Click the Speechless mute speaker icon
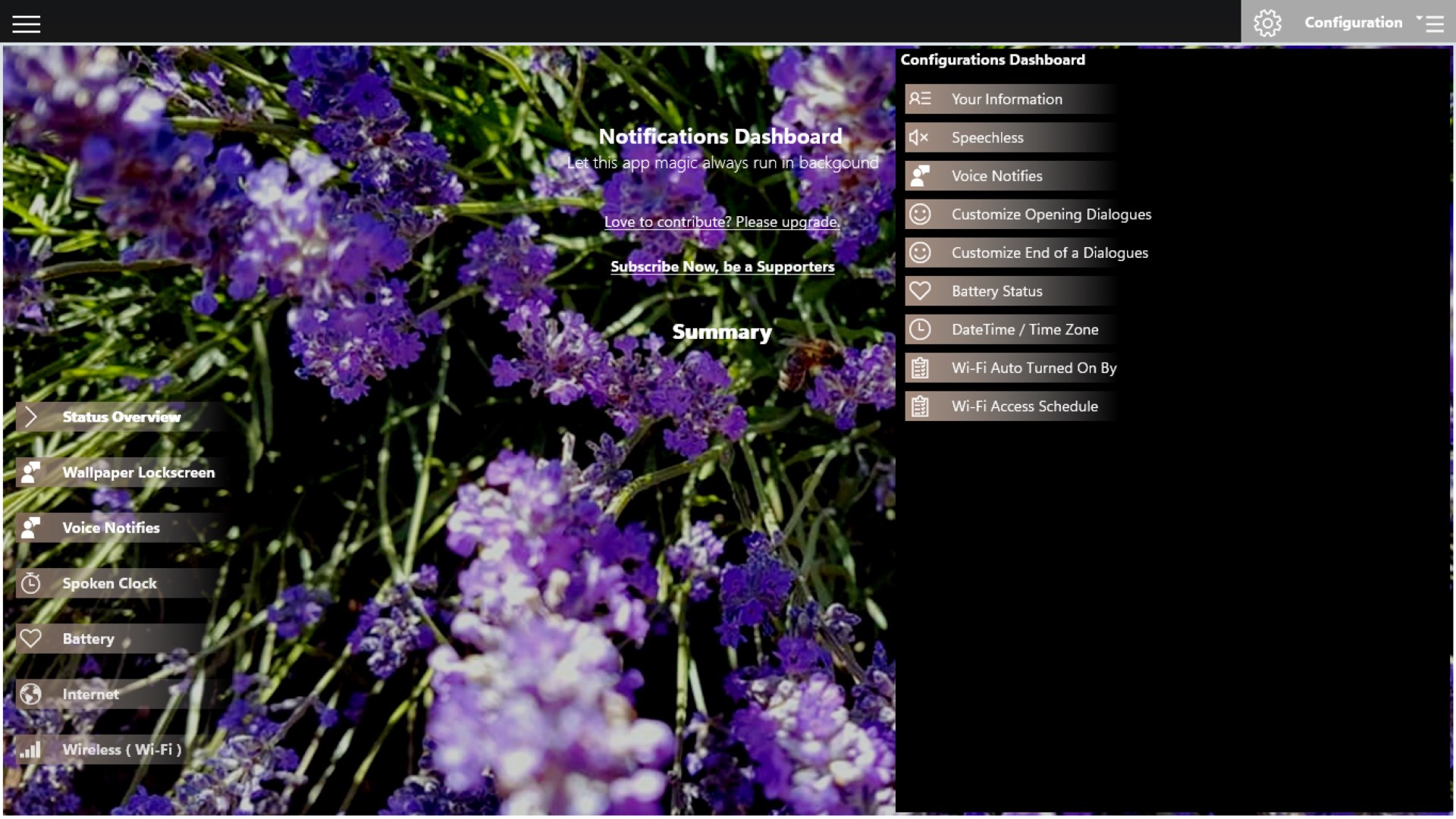This screenshot has height=819, width=1456. click(x=919, y=137)
